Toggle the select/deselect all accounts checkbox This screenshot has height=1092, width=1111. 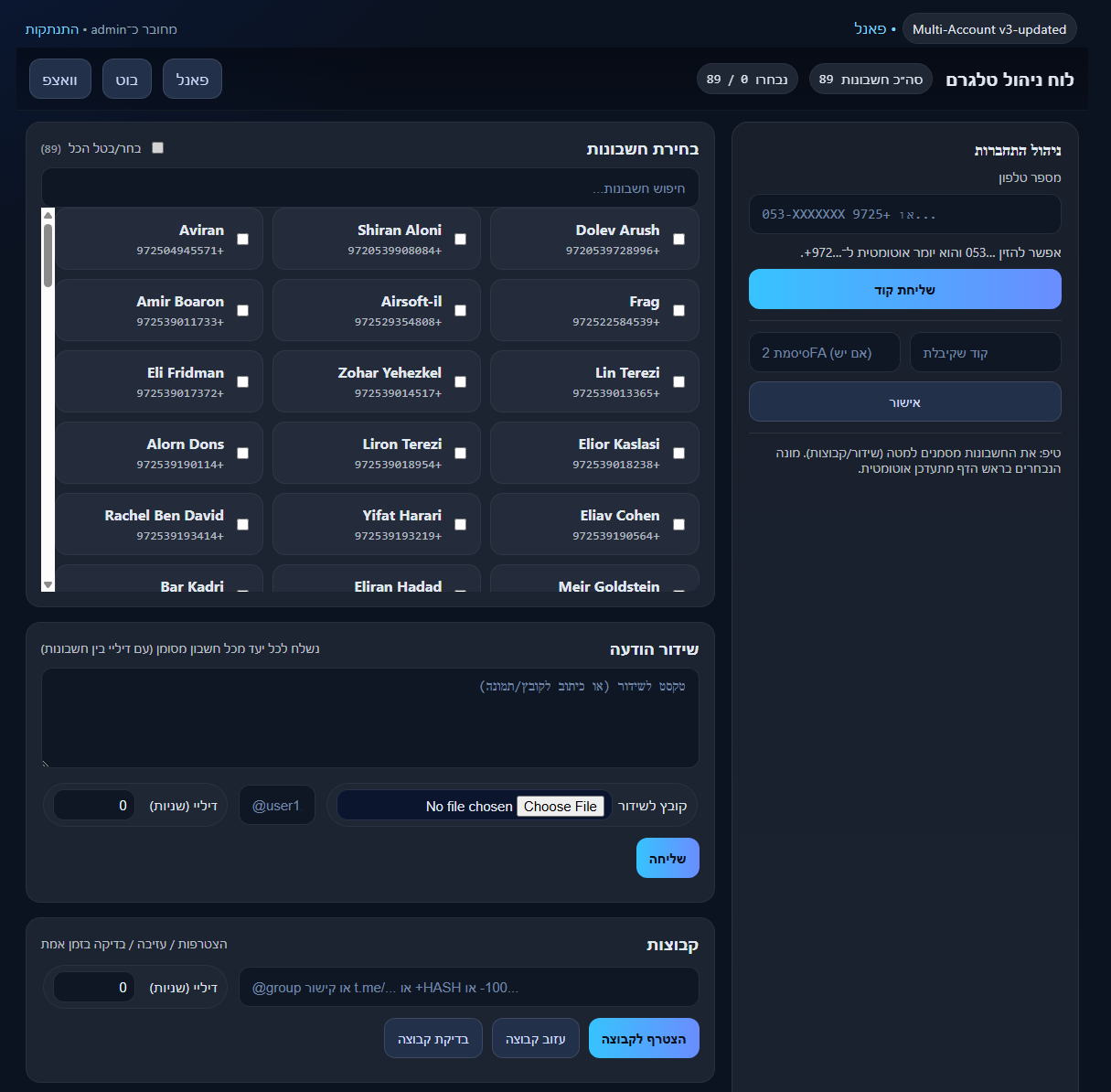tap(157, 148)
